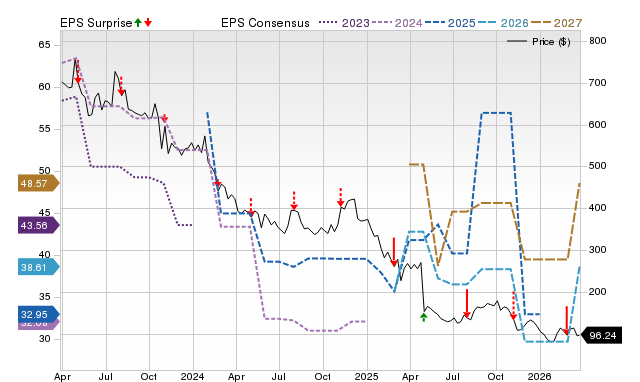640x382 pixels.
Task: Click the 30 left-axis EPS label
Action: [44, 339]
